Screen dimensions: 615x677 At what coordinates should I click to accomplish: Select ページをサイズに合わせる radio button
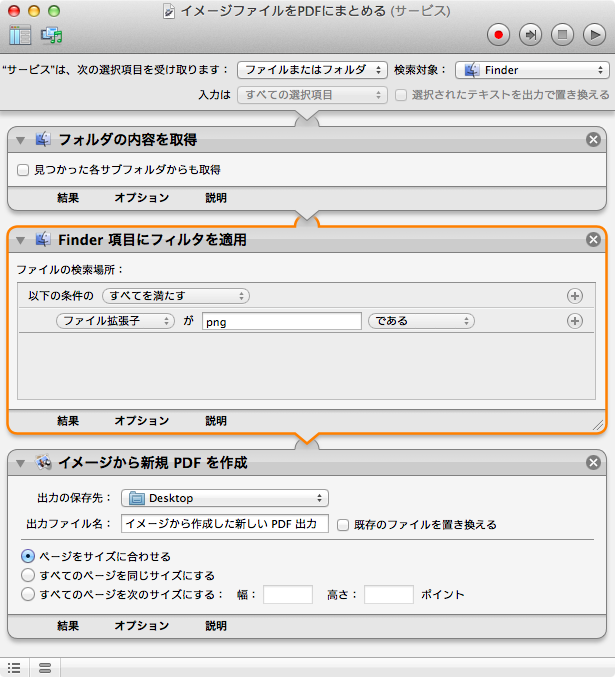point(28,556)
